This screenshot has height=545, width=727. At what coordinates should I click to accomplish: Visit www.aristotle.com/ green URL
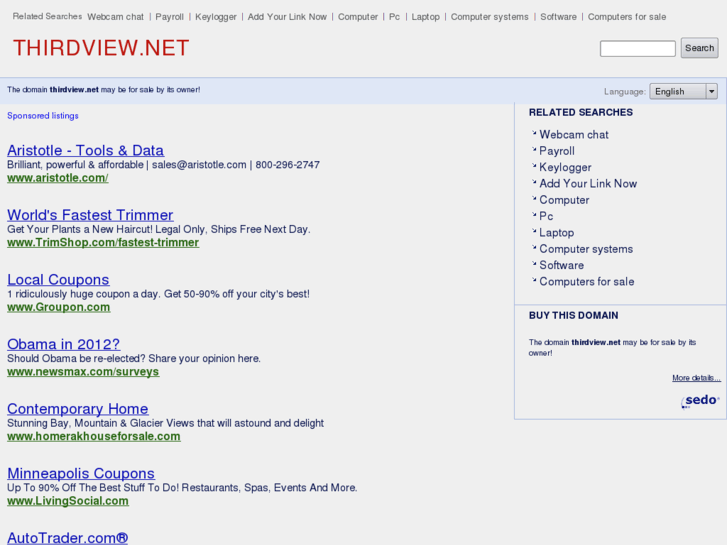(x=57, y=178)
